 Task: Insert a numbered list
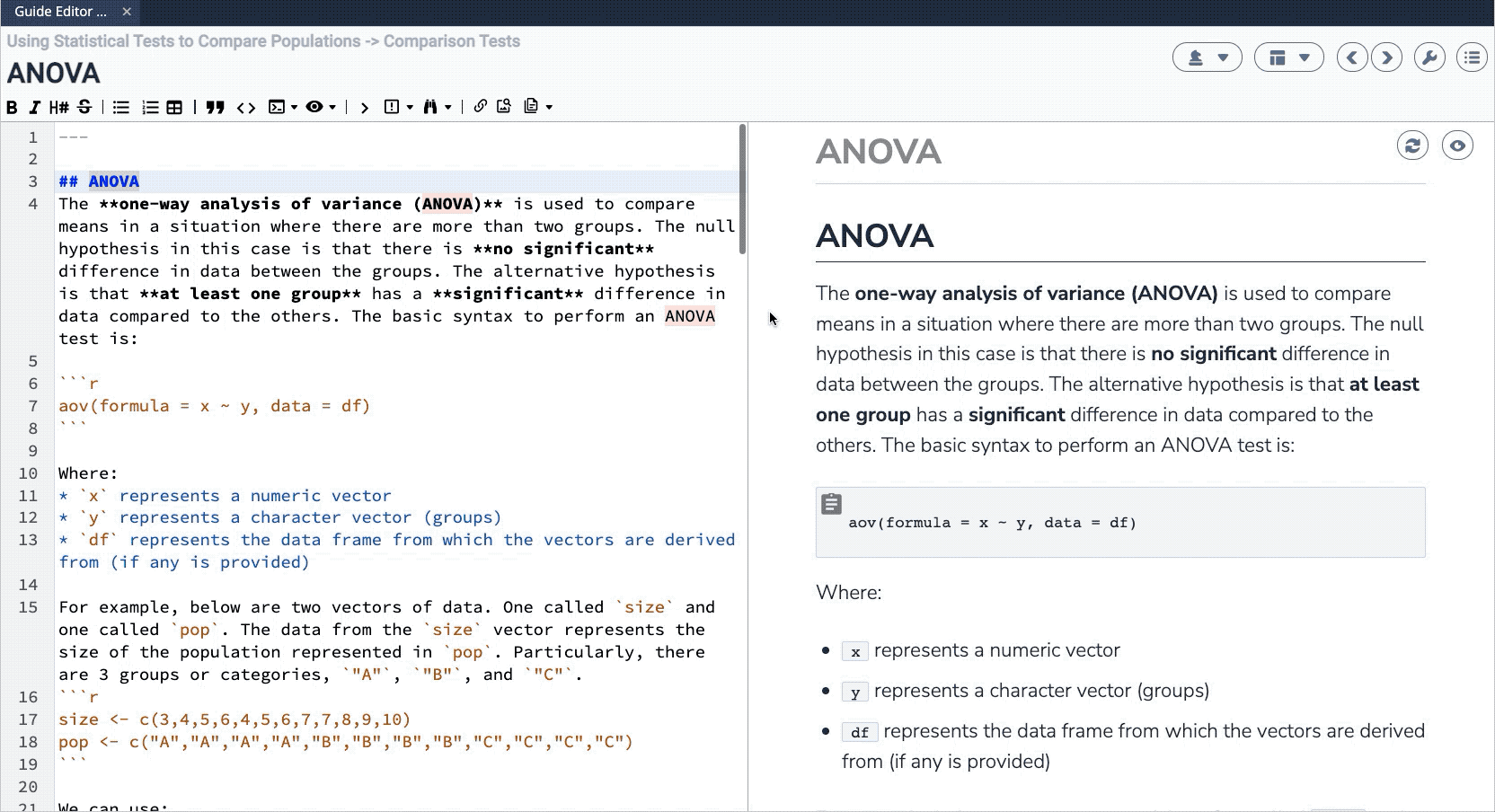pos(150,107)
